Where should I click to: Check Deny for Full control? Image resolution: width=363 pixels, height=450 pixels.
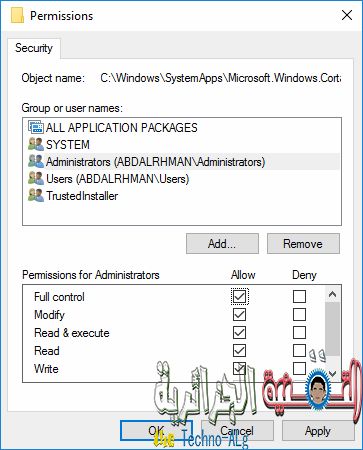299,296
